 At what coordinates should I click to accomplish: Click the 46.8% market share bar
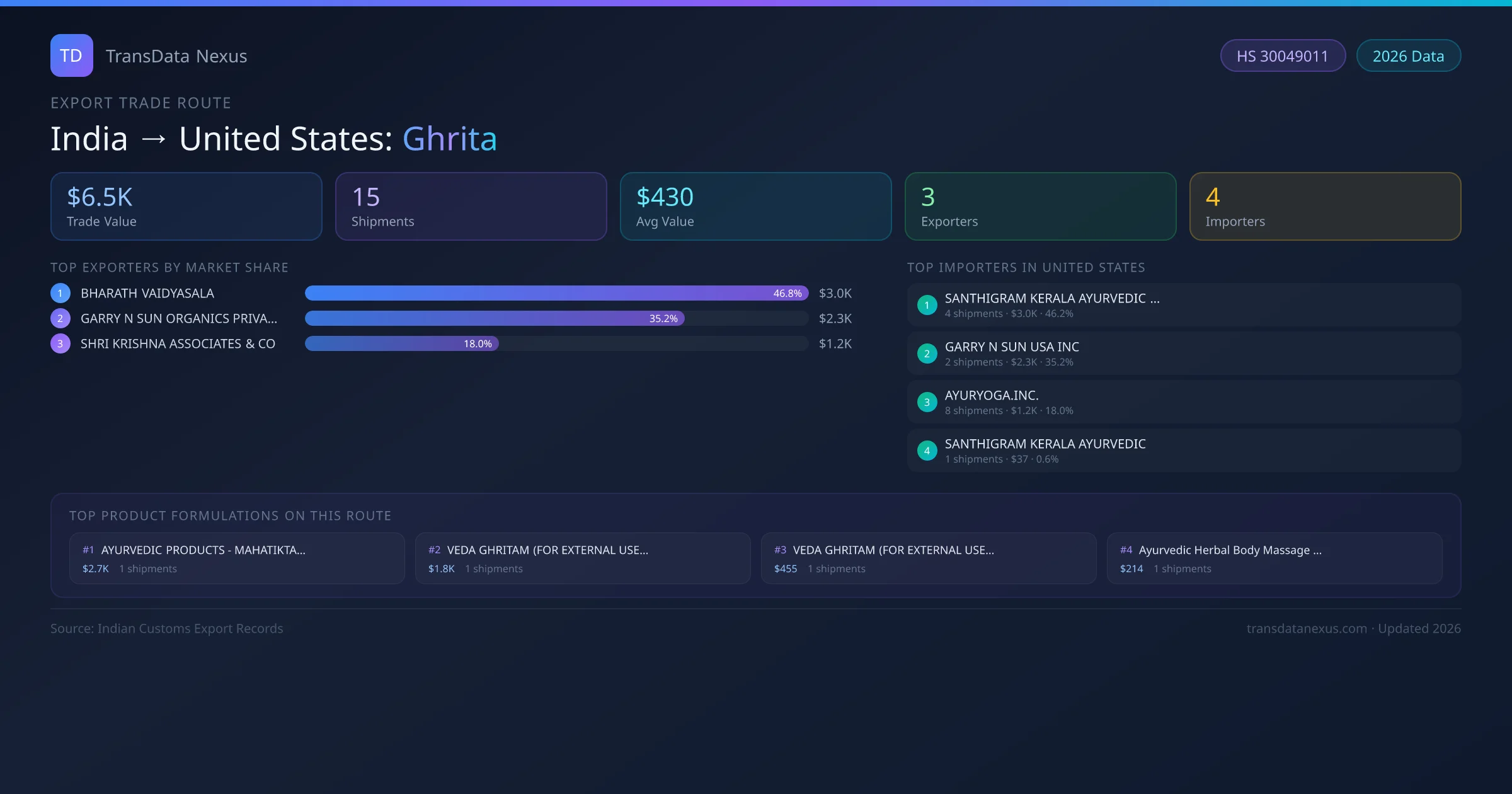556,293
